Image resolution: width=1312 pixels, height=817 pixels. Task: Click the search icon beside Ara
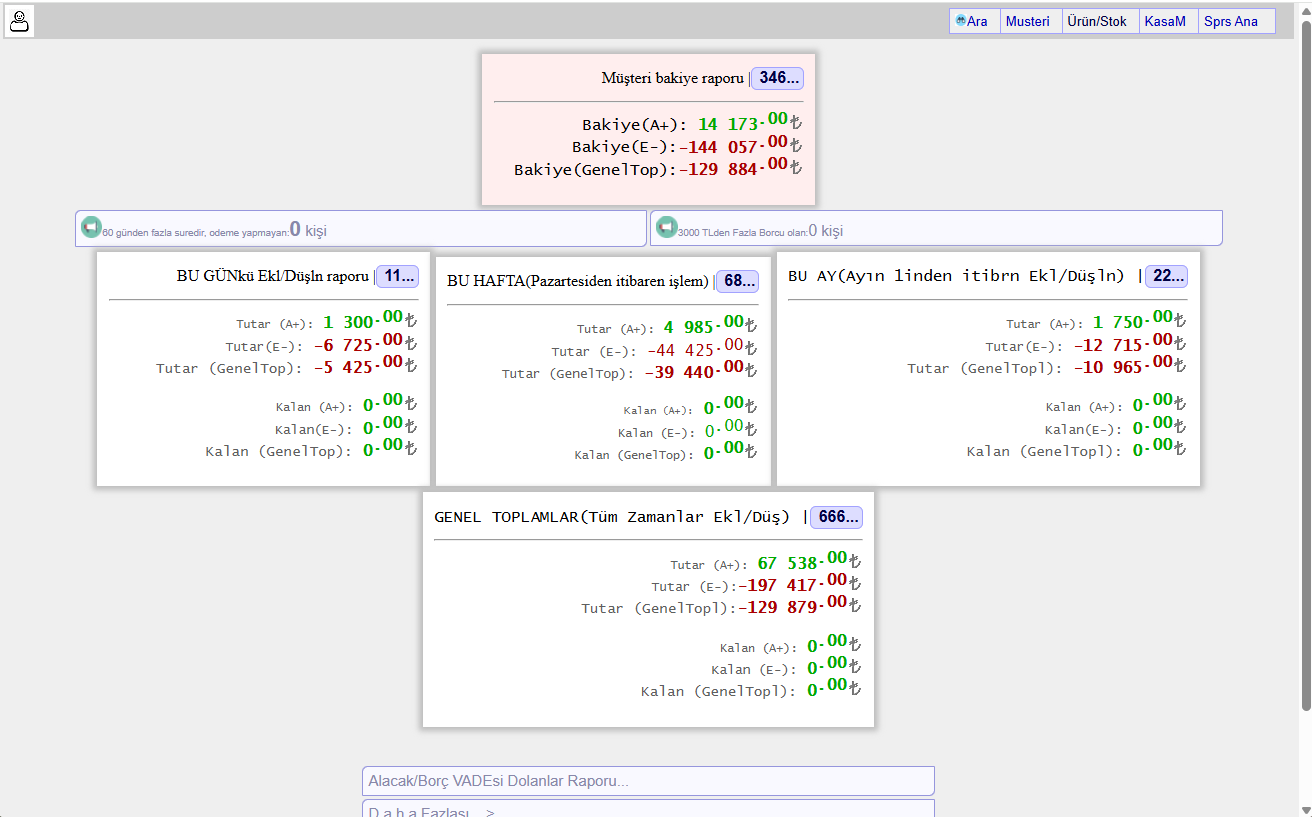click(960, 21)
